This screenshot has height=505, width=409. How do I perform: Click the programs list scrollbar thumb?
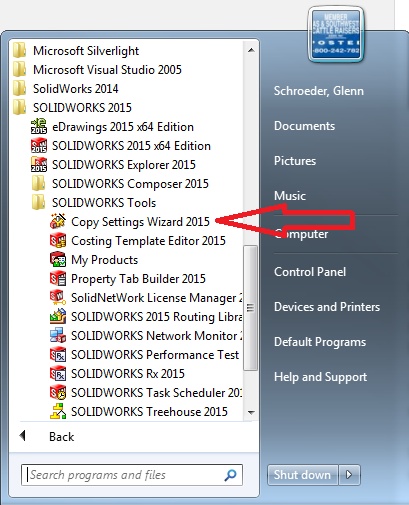coord(250,308)
